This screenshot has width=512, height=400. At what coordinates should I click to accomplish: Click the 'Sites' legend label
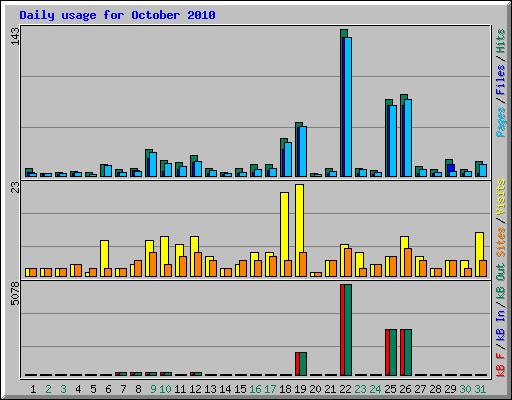click(x=501, y=242)
